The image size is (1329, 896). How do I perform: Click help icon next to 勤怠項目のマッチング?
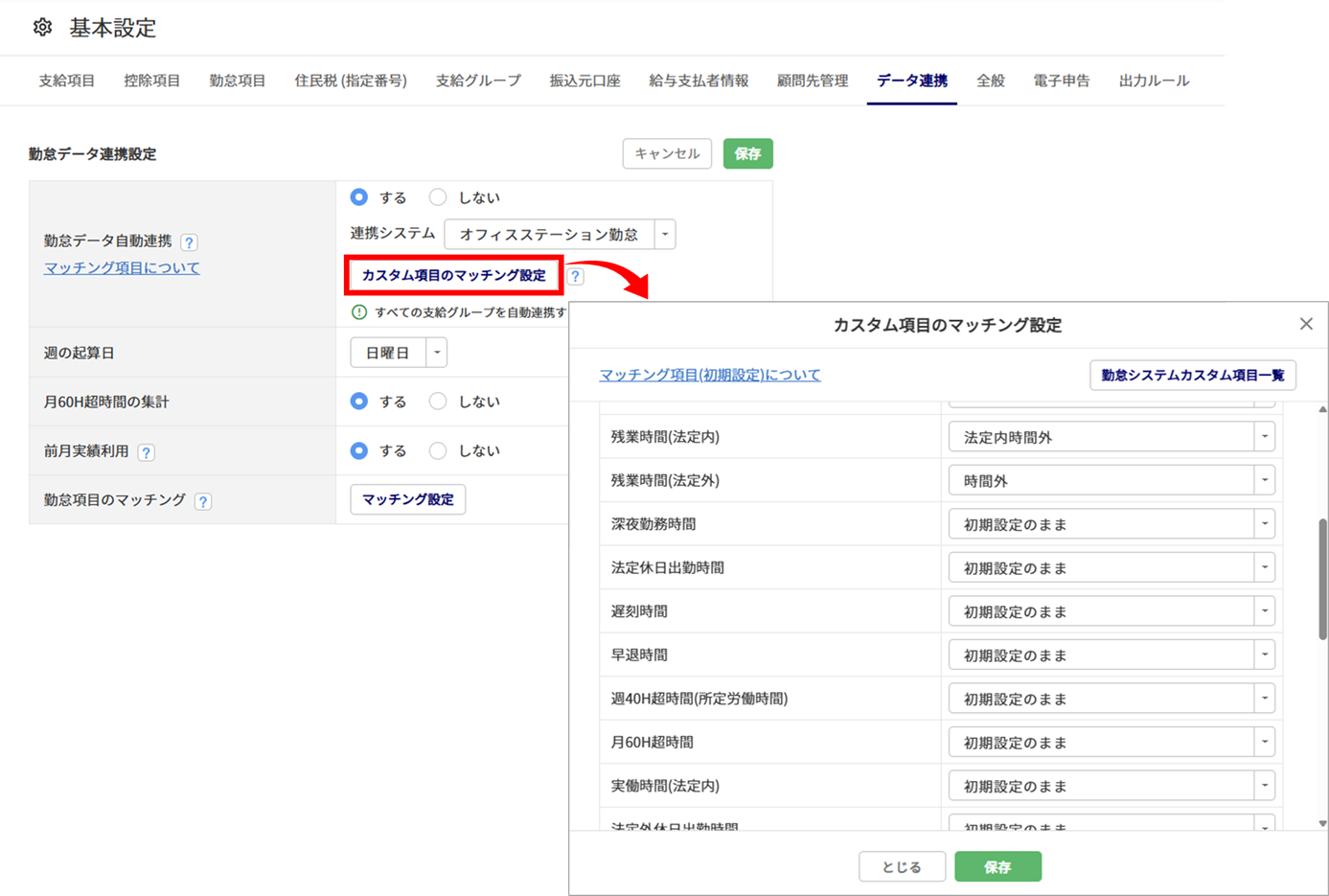coord(203,501)
